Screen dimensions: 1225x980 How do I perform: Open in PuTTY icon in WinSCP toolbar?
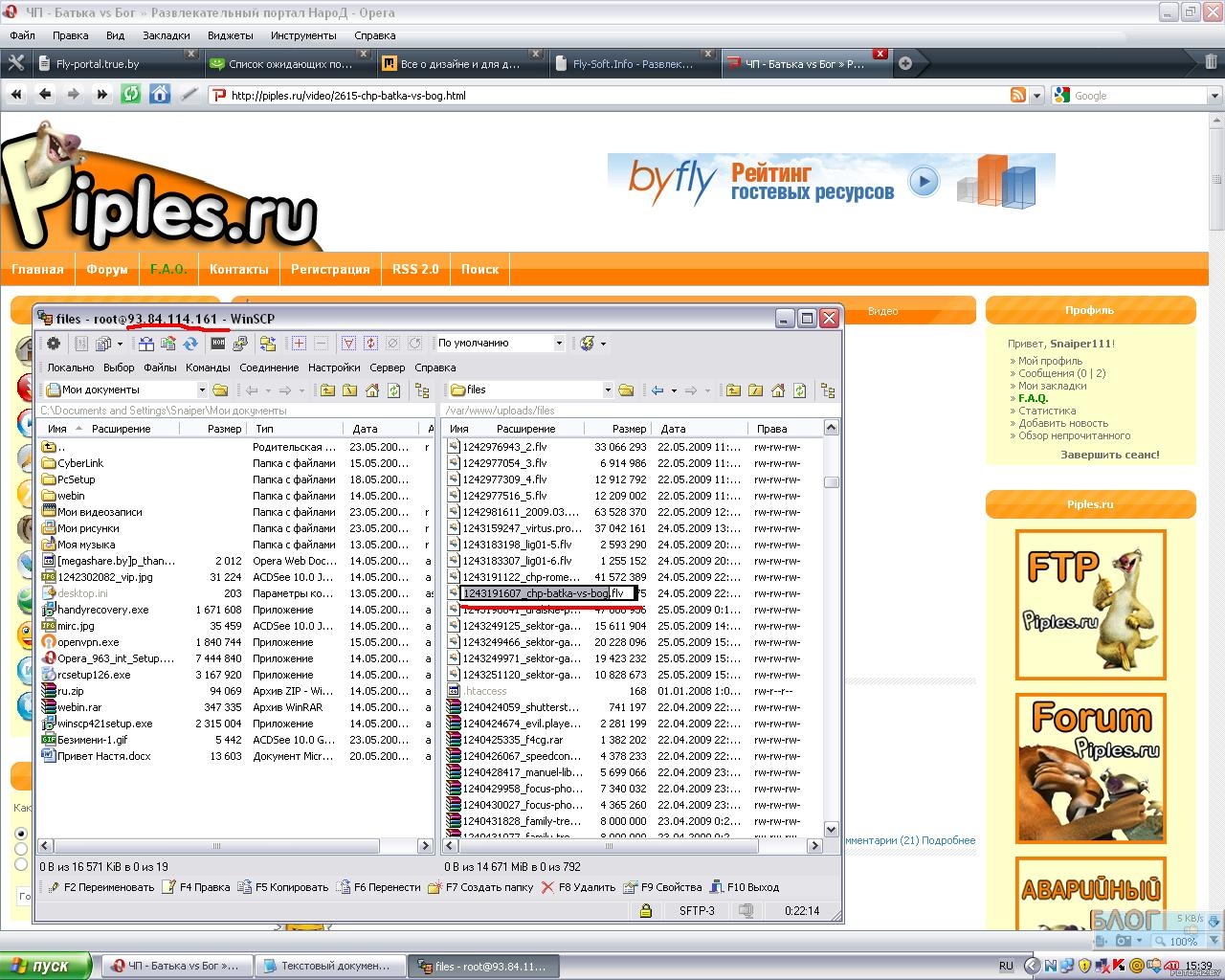pos(240,344)
